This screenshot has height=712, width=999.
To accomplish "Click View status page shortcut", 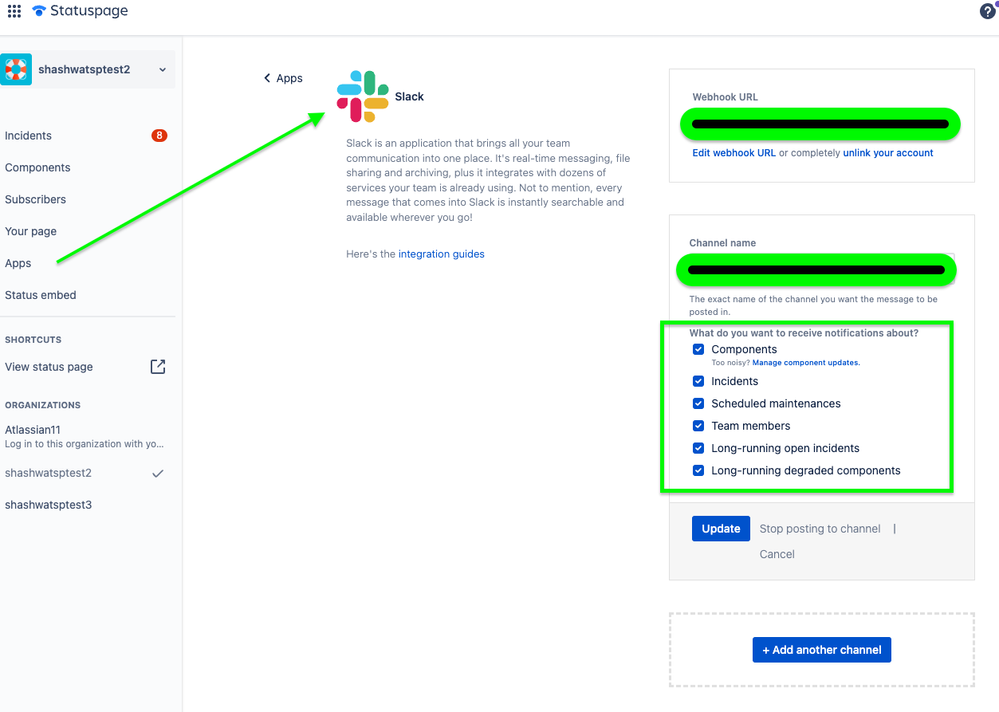I will pos(48,367).
